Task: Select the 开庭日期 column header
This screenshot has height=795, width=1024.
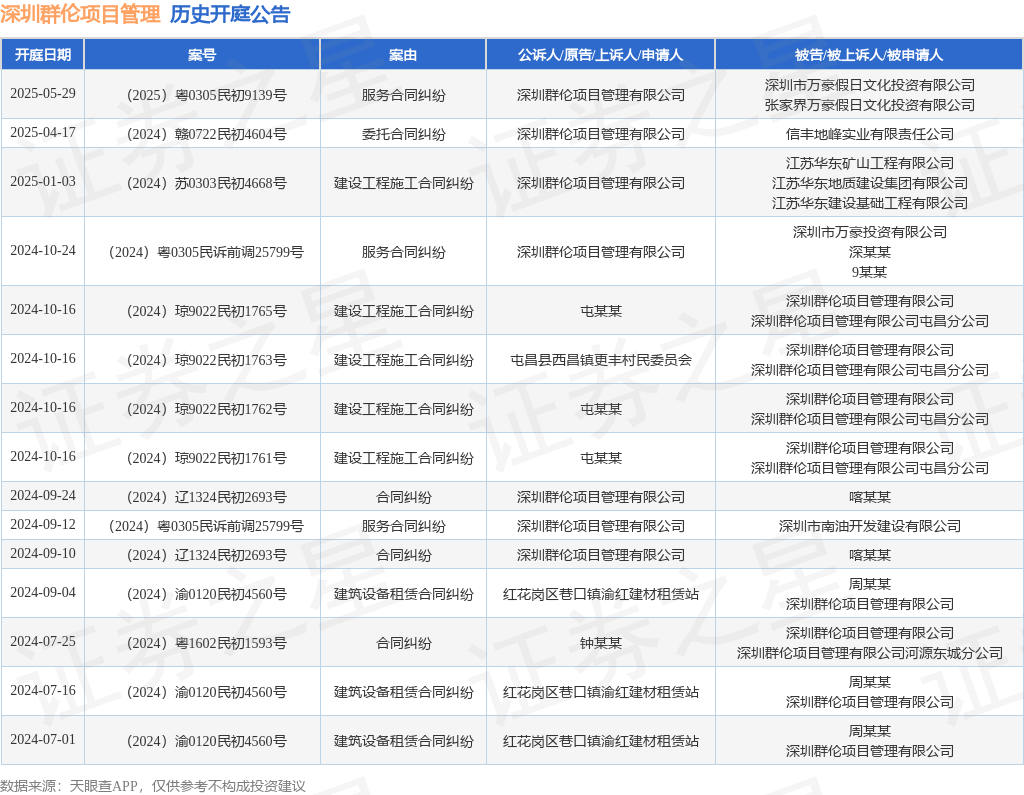Action: [x=43, y=54]
